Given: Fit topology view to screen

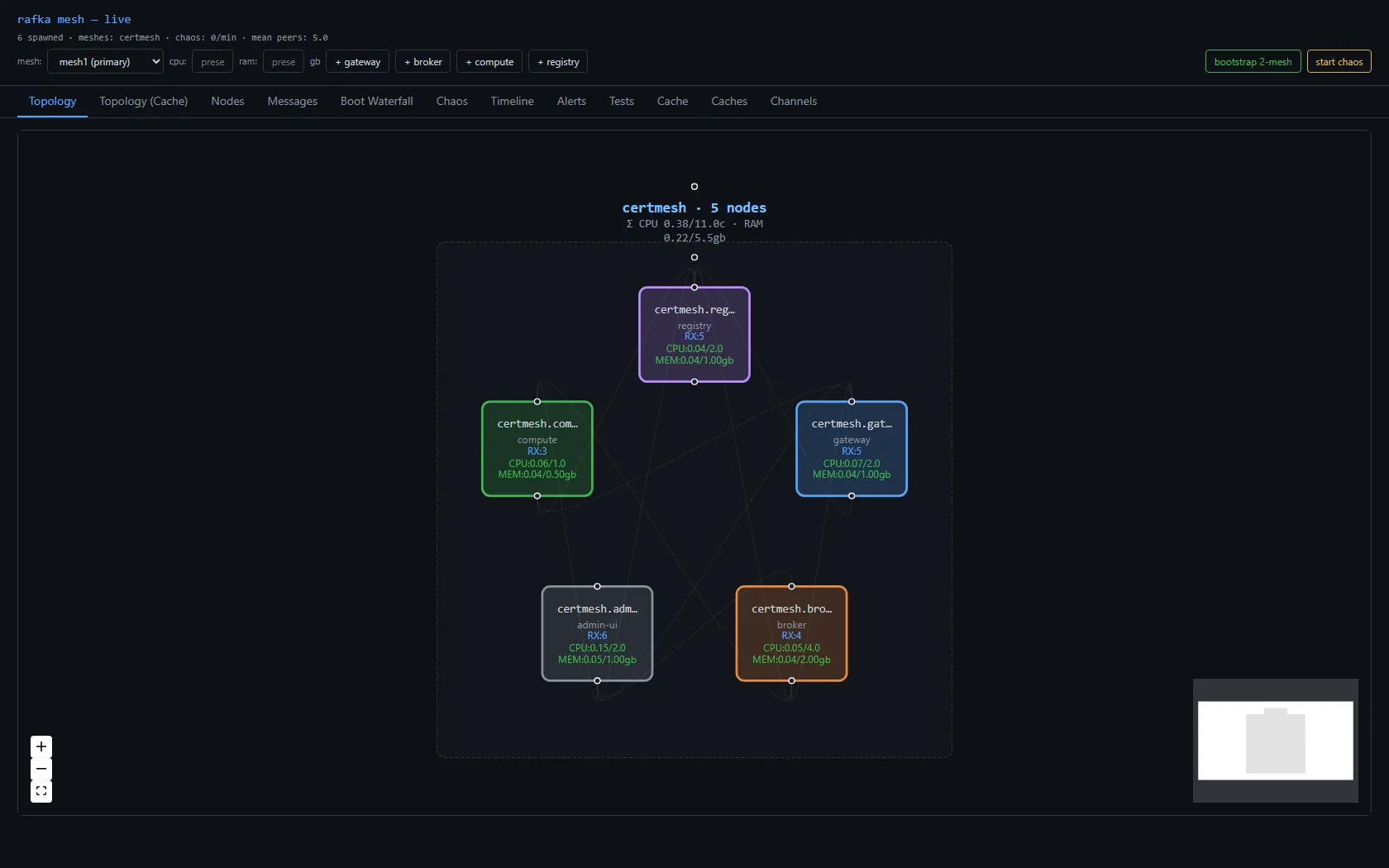Looking at the screenshot, I should (41, 791).
